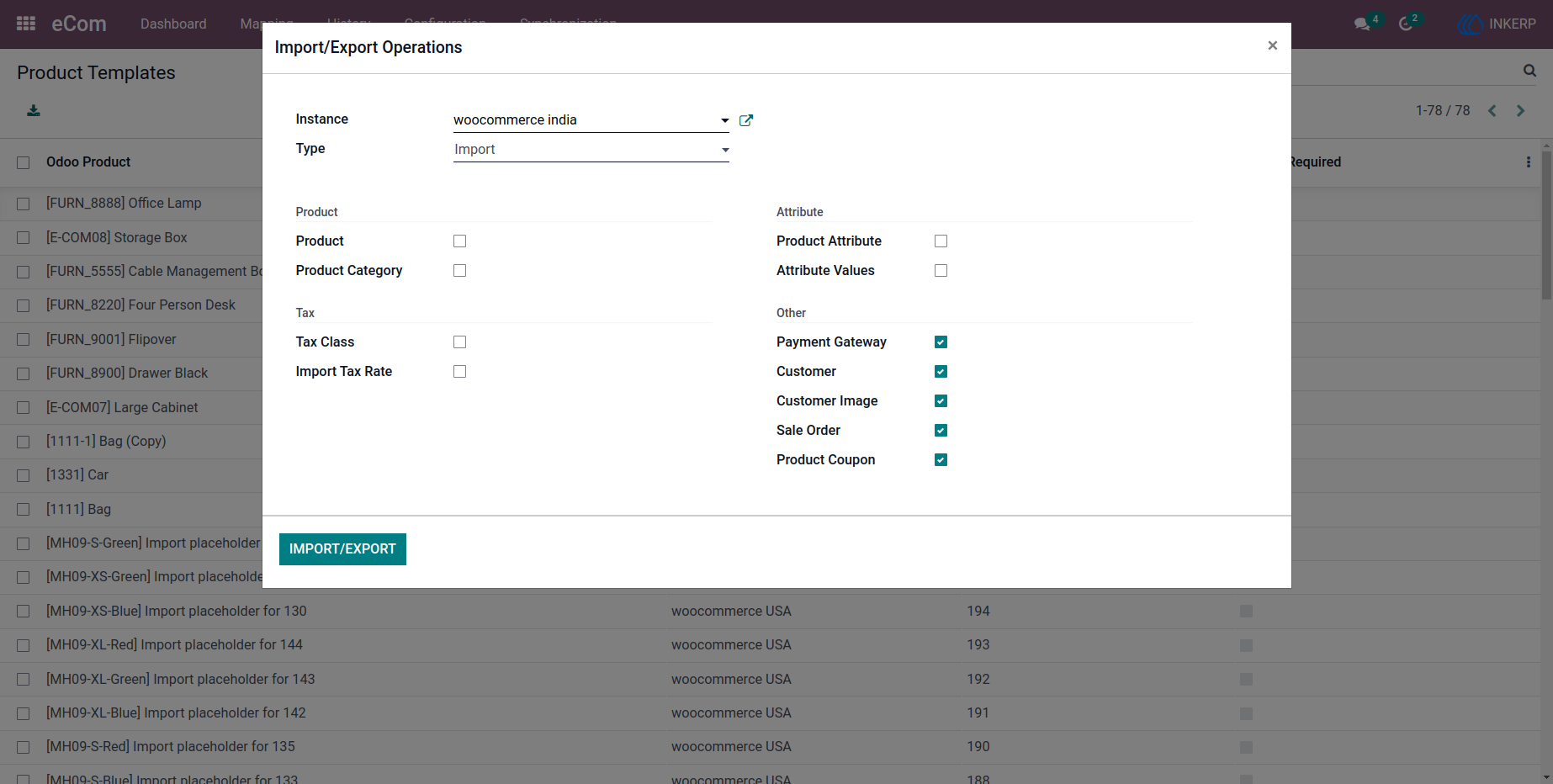Open the Type dropdown showing Import
The height and width of the screenshot is (784, 1553).
coord(591,150)
